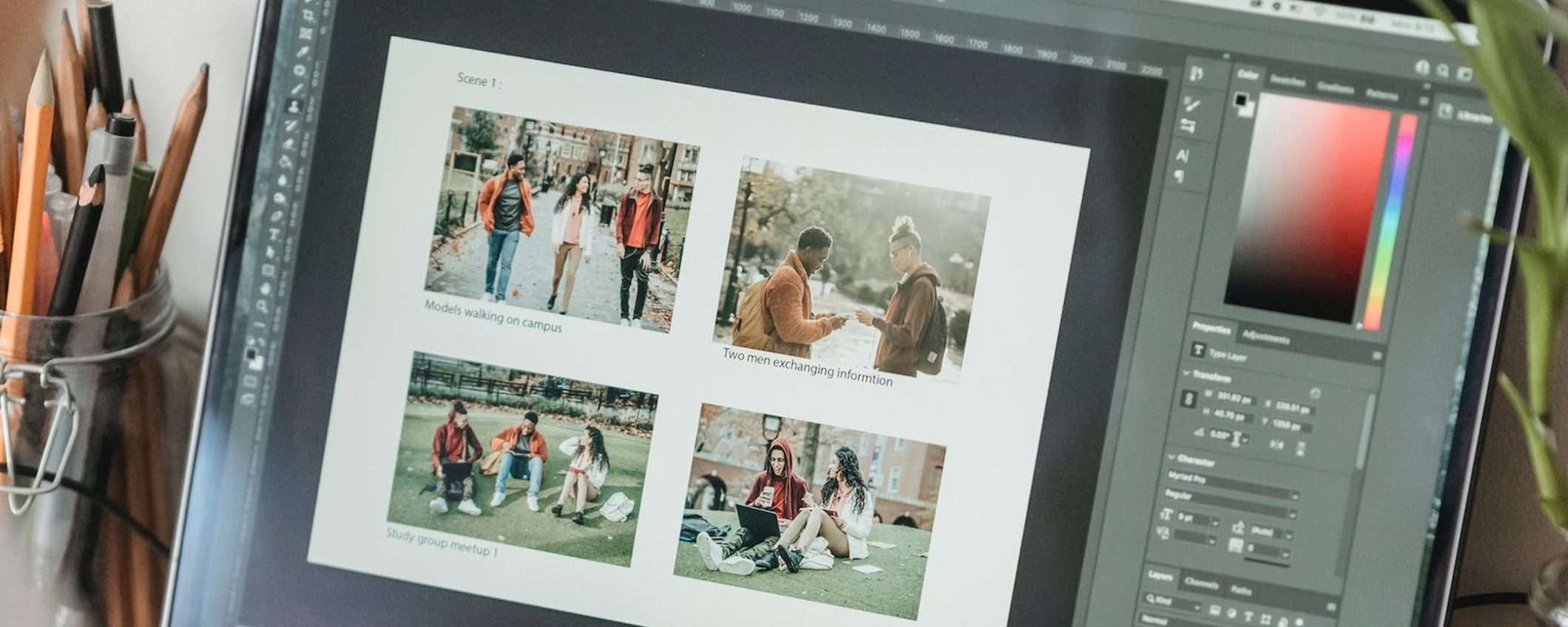This screenshot has height=627, width=1568.
Task: Switch to the Adjustments tab
Action: coord(1265,337)
